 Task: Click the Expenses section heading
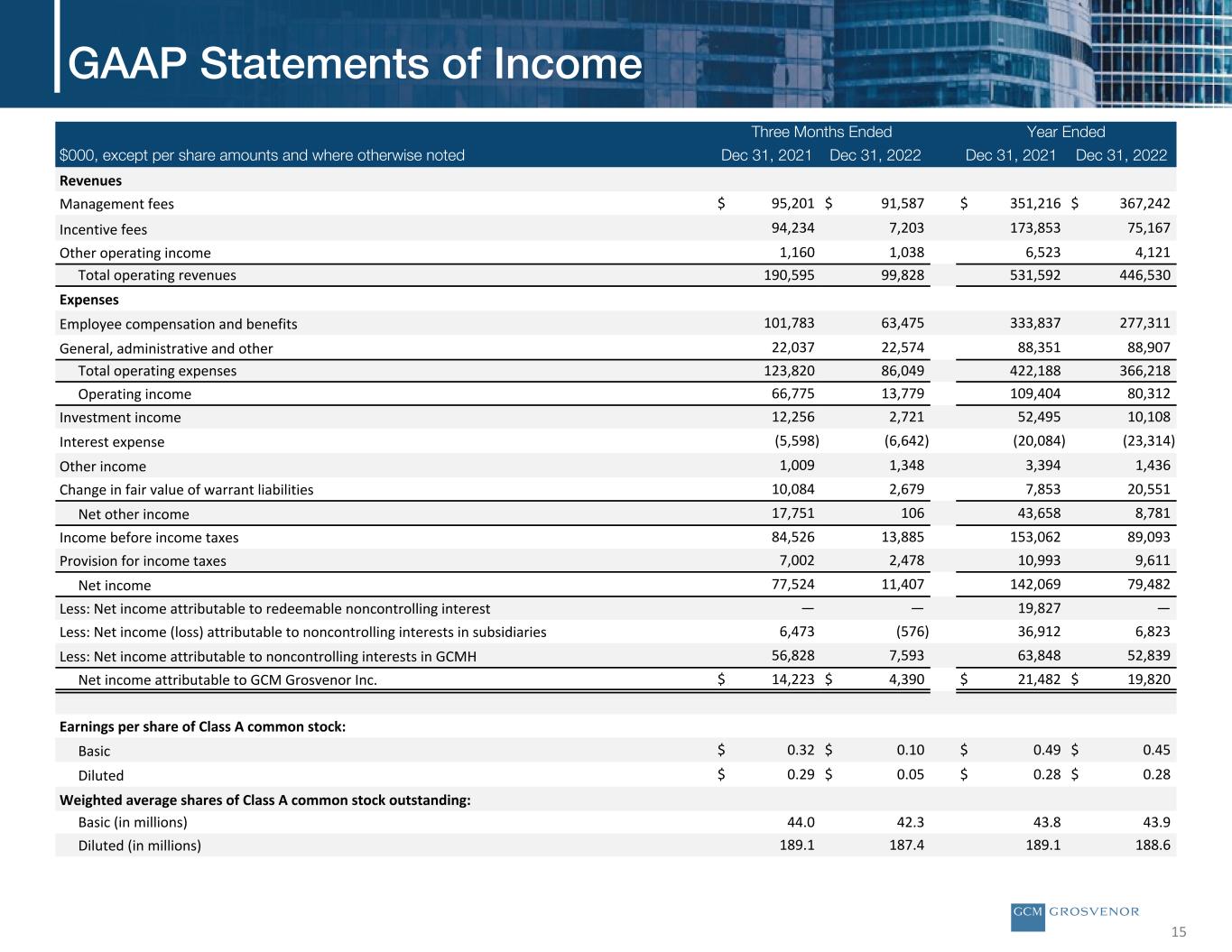(88, 300)
